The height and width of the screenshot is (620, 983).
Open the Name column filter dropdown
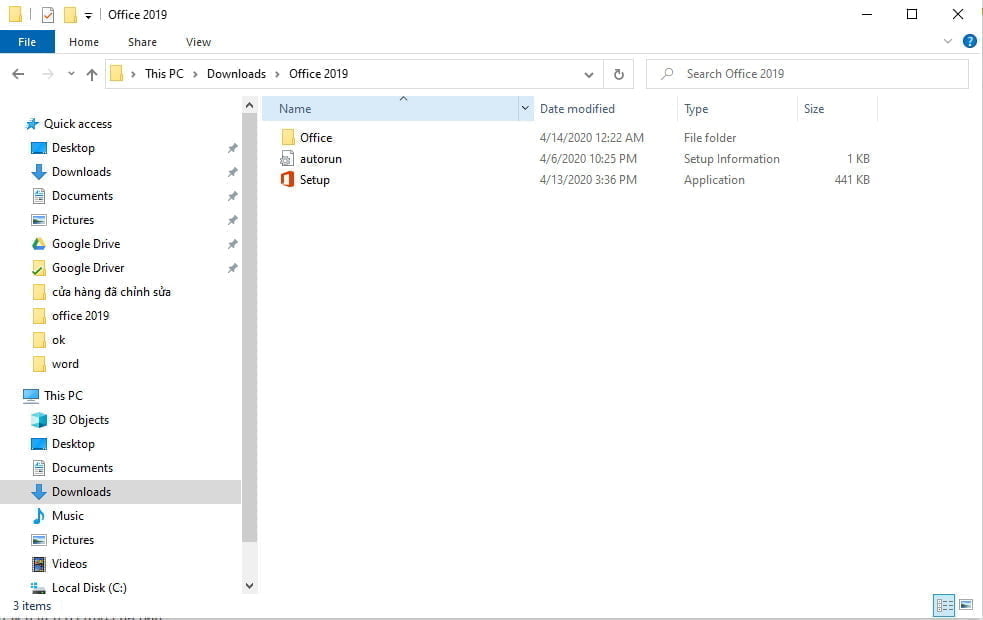pyautogui.click(x=525, y=109)
